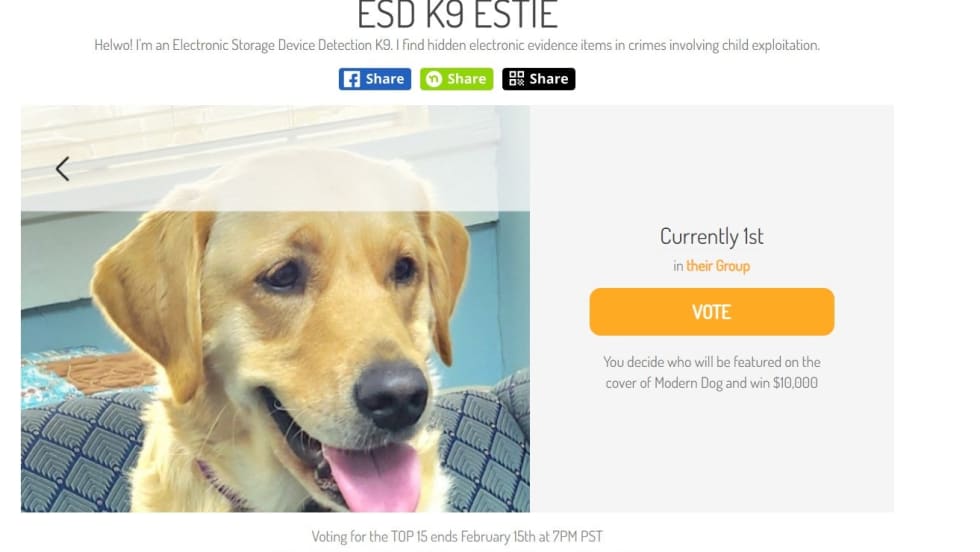Click the Facebook logo icon
Image resolution: width=980 pixels, height=552 pixels.
352,79
